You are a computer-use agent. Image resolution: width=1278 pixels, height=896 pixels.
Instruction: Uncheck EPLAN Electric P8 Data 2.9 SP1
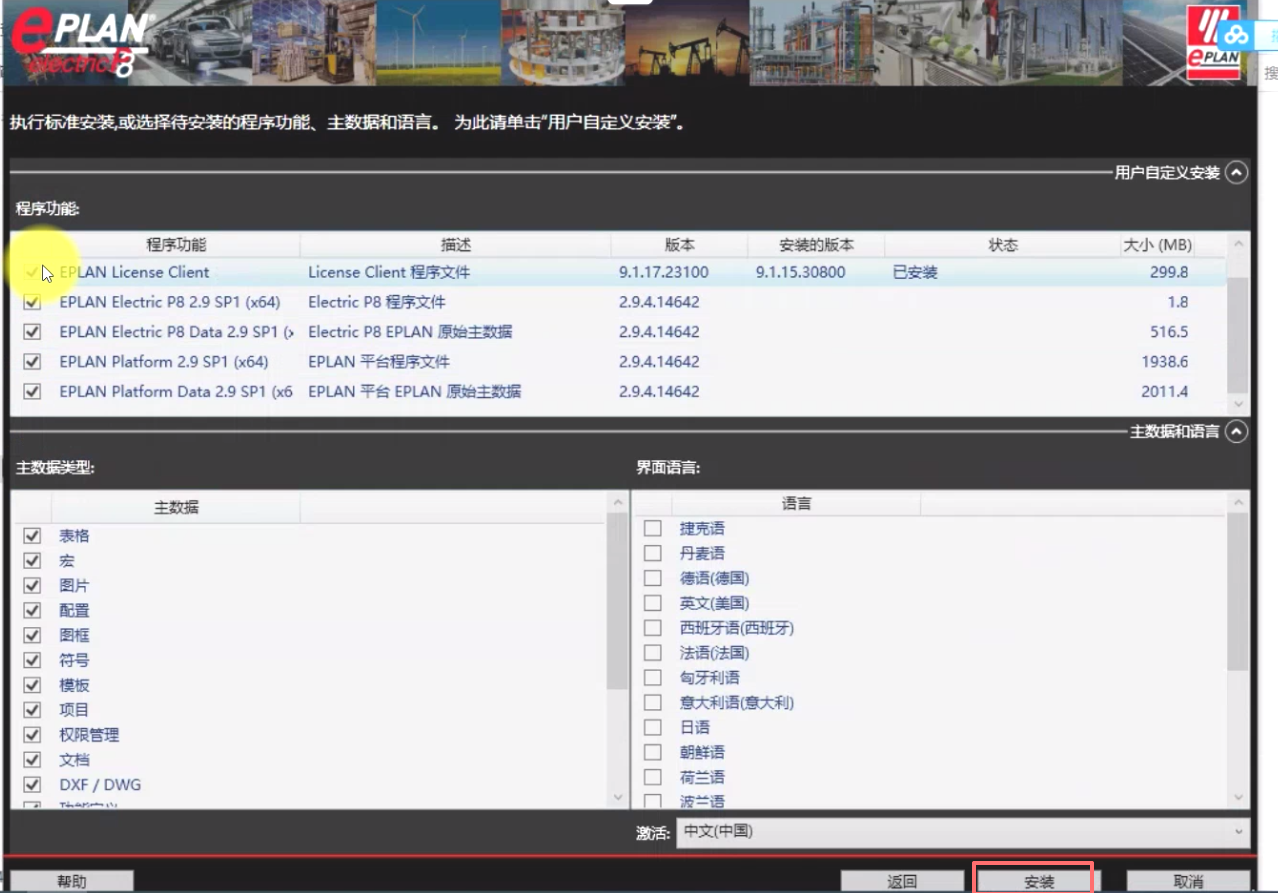[x=32, y=332]
